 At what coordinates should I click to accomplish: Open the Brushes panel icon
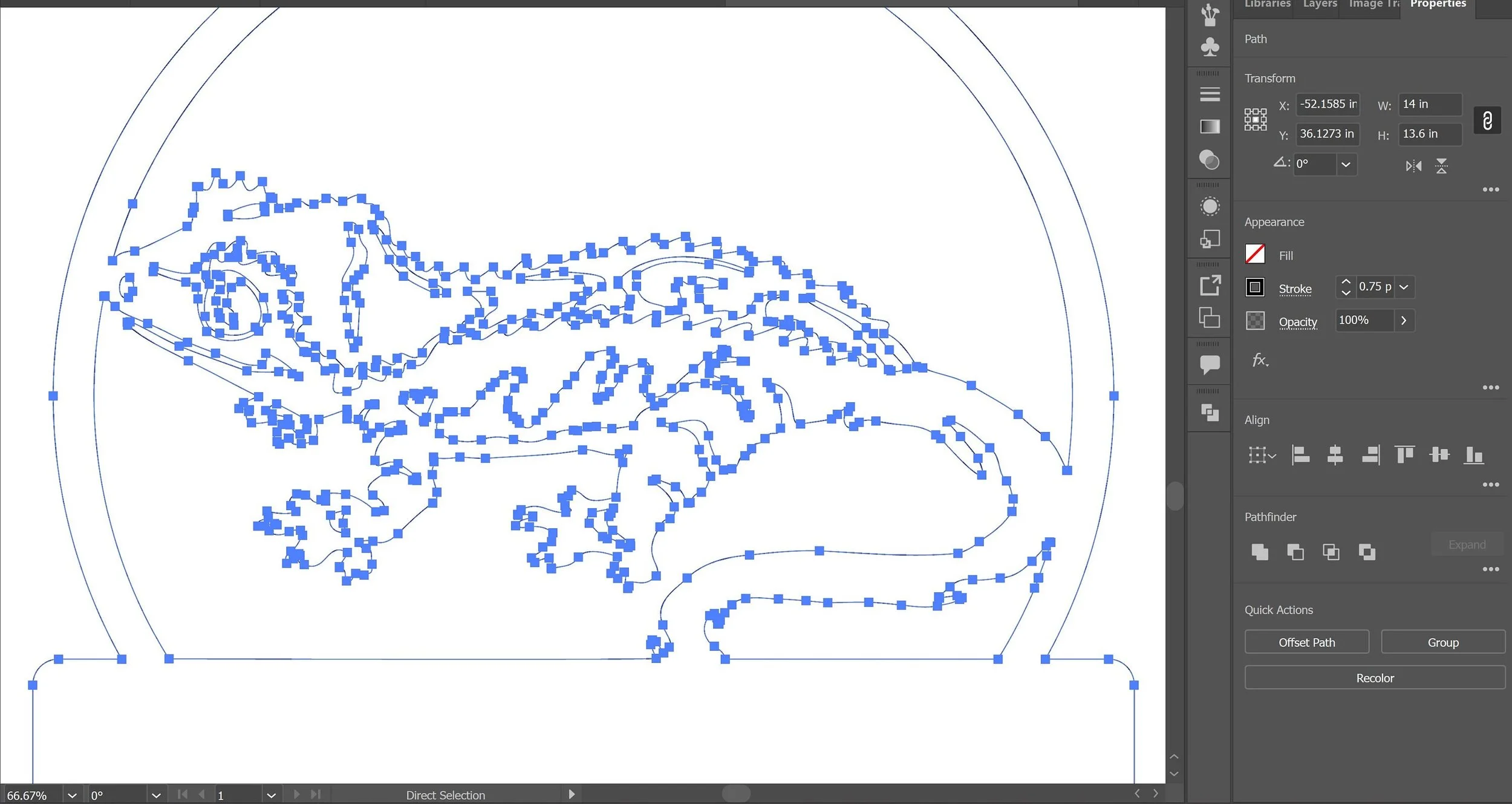(1210, 15)
